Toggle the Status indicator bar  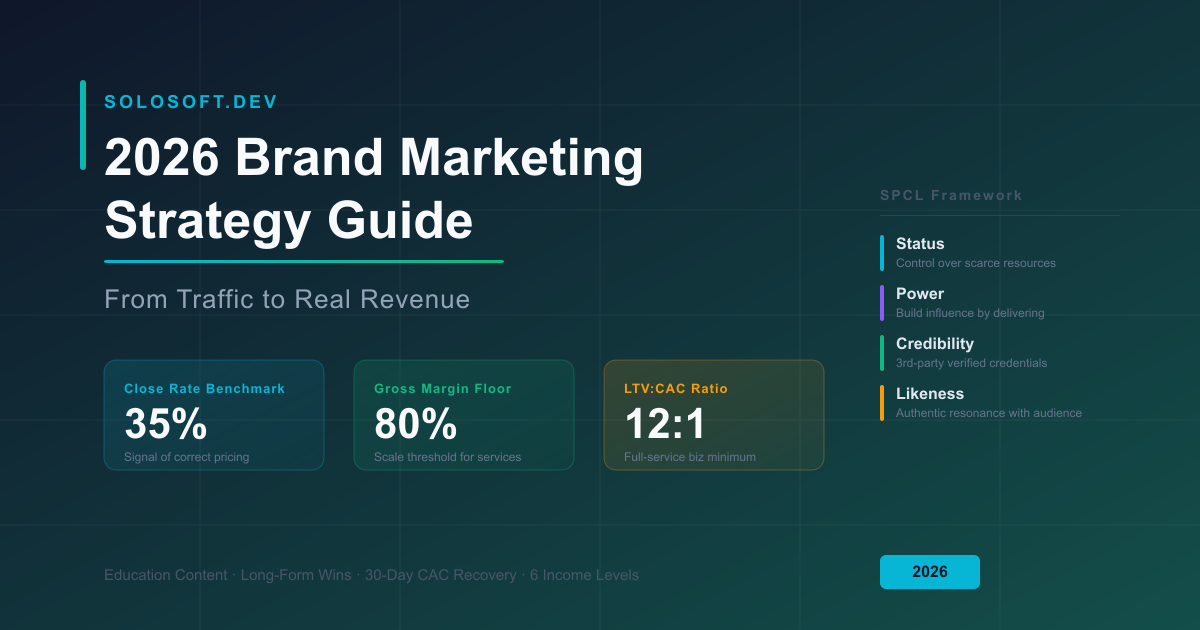881,252
